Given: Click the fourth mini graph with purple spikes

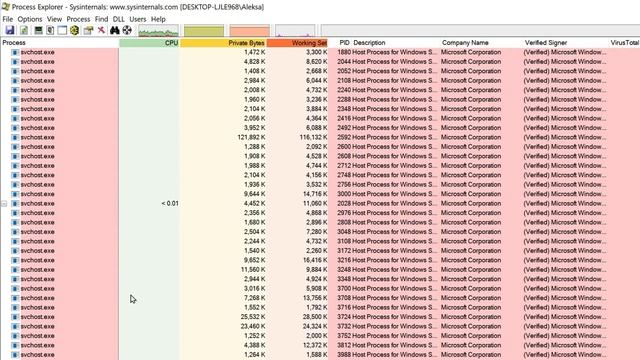Looking at the screenshot, I should tap(295, 31).
